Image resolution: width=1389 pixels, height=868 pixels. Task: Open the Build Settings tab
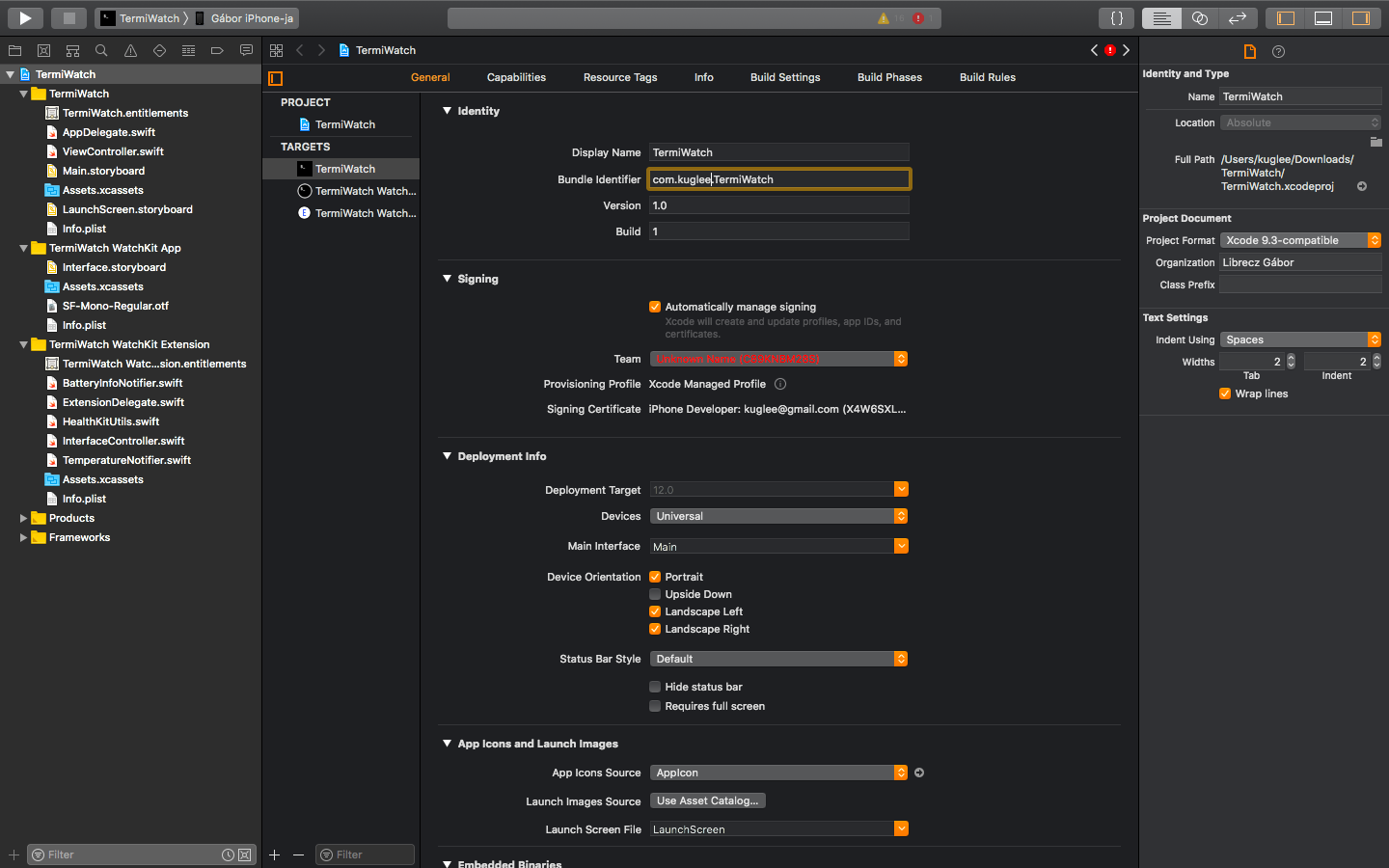785,77
